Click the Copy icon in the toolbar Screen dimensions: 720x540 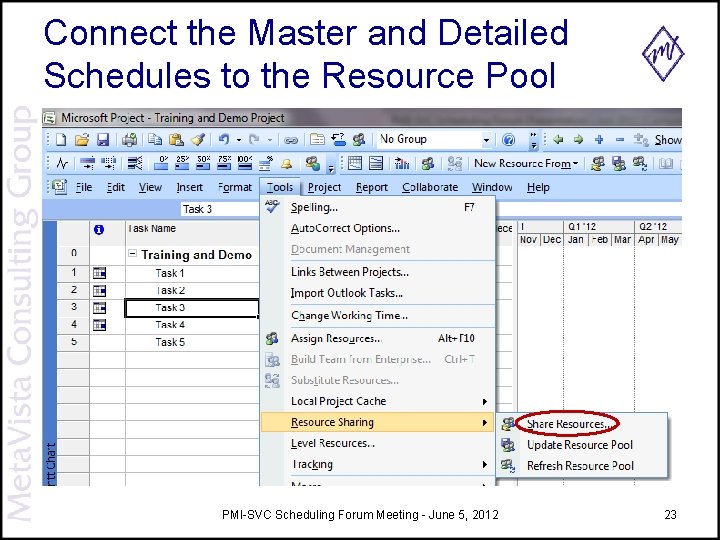155,140
